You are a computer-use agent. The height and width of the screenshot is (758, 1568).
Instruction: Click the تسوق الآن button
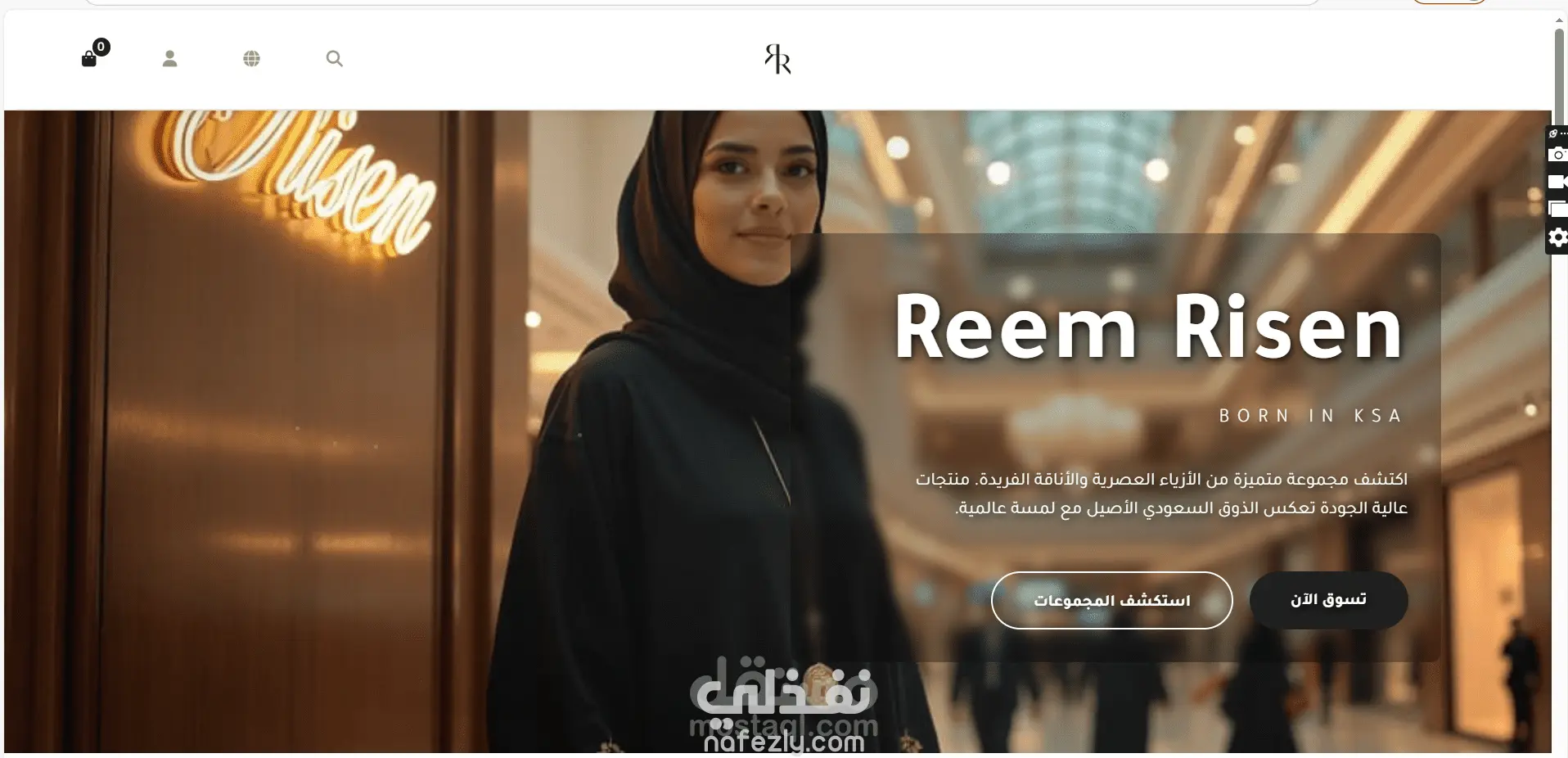point(1328,600)
